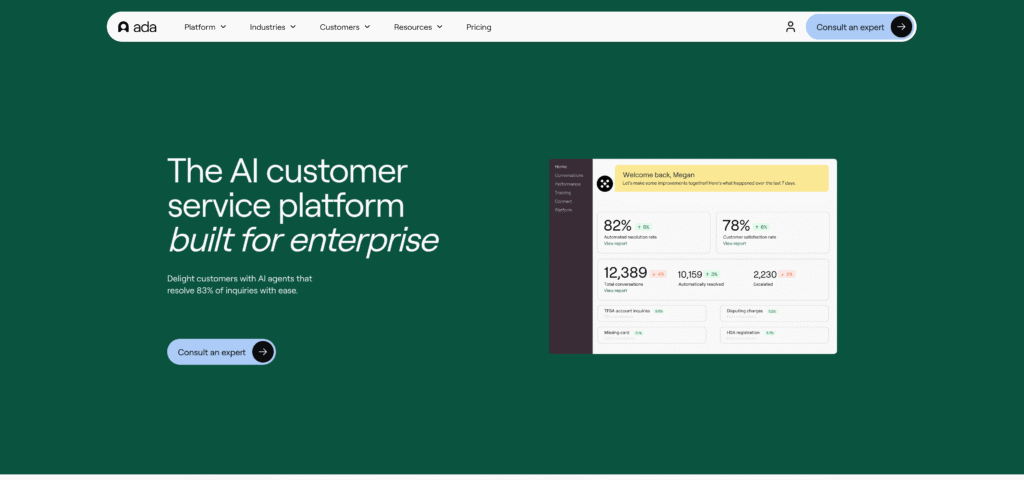Go to the Pricing page
The height and width of the screenshot is (480, 1024).
coord(478,27)
